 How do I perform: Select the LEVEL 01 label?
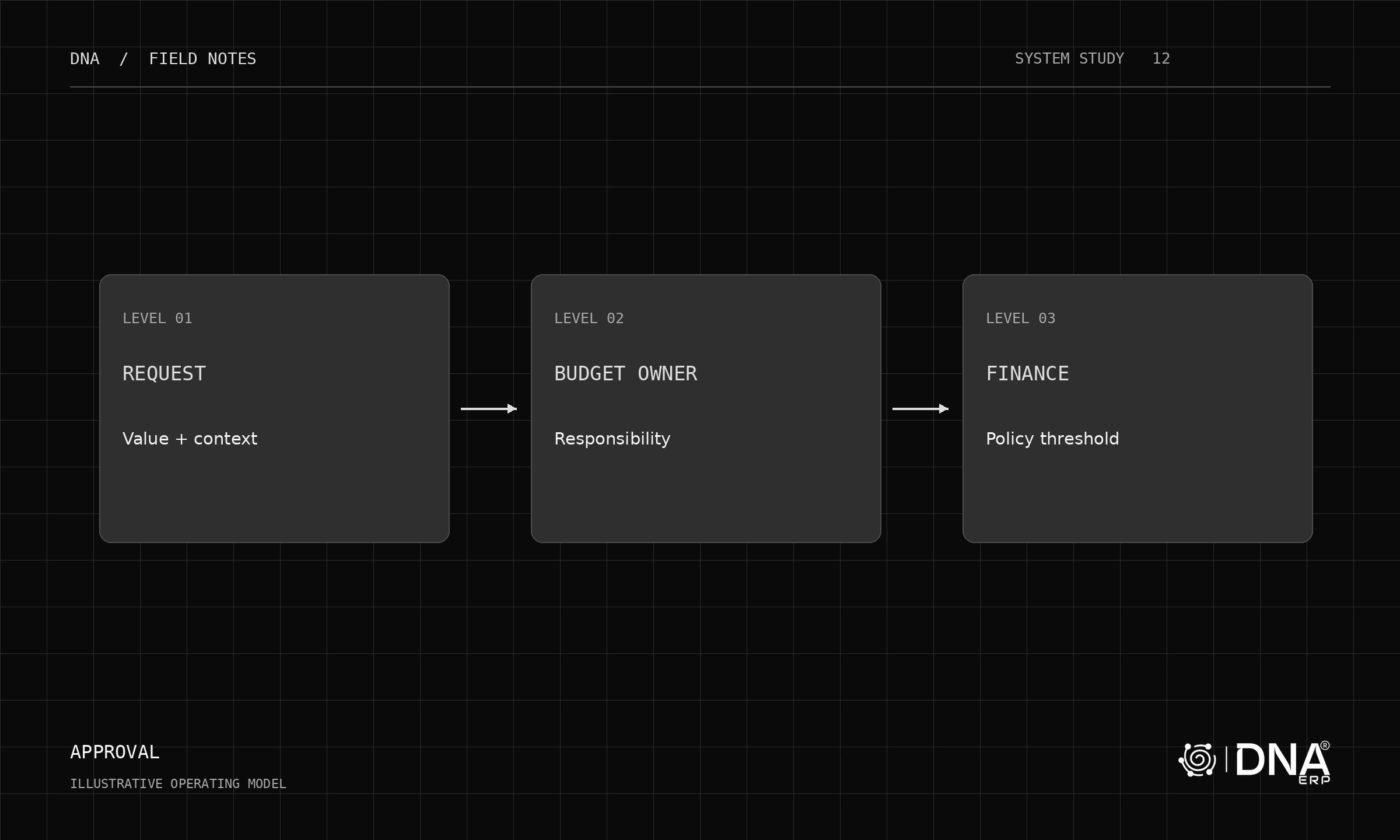157,318
